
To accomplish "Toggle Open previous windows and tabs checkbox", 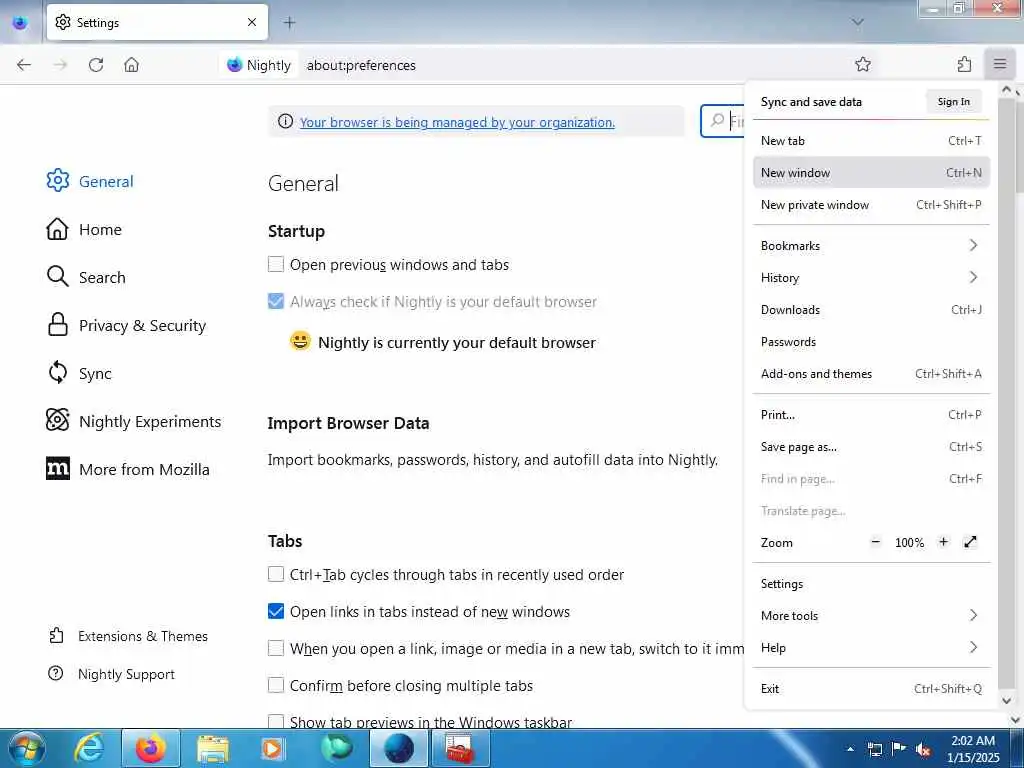I will pos(276,264).
